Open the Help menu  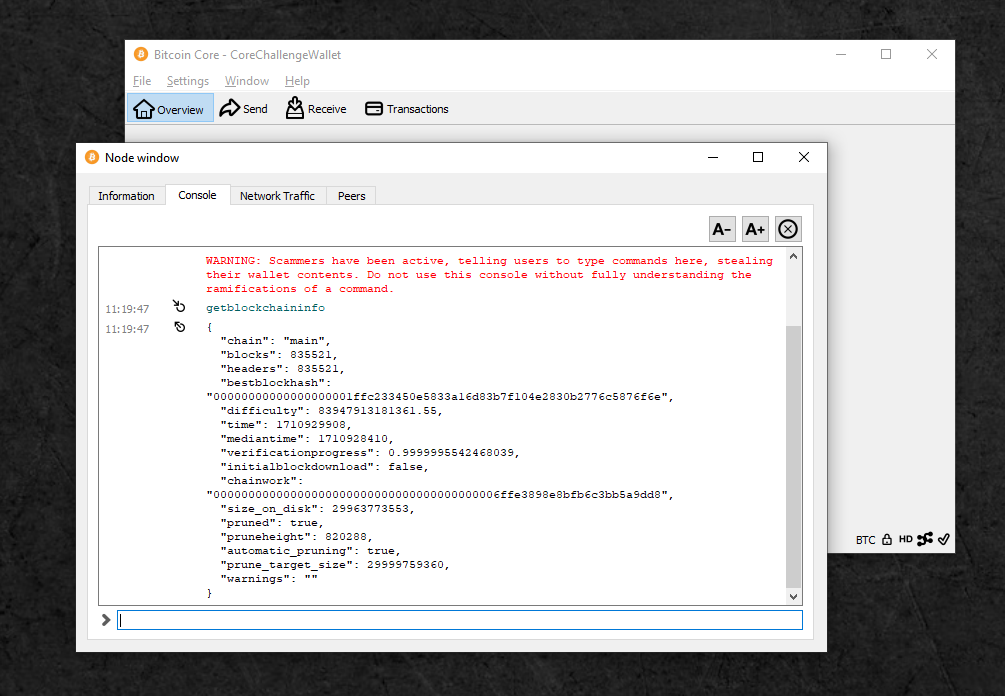pyautogui.click(x=297, y=81)
